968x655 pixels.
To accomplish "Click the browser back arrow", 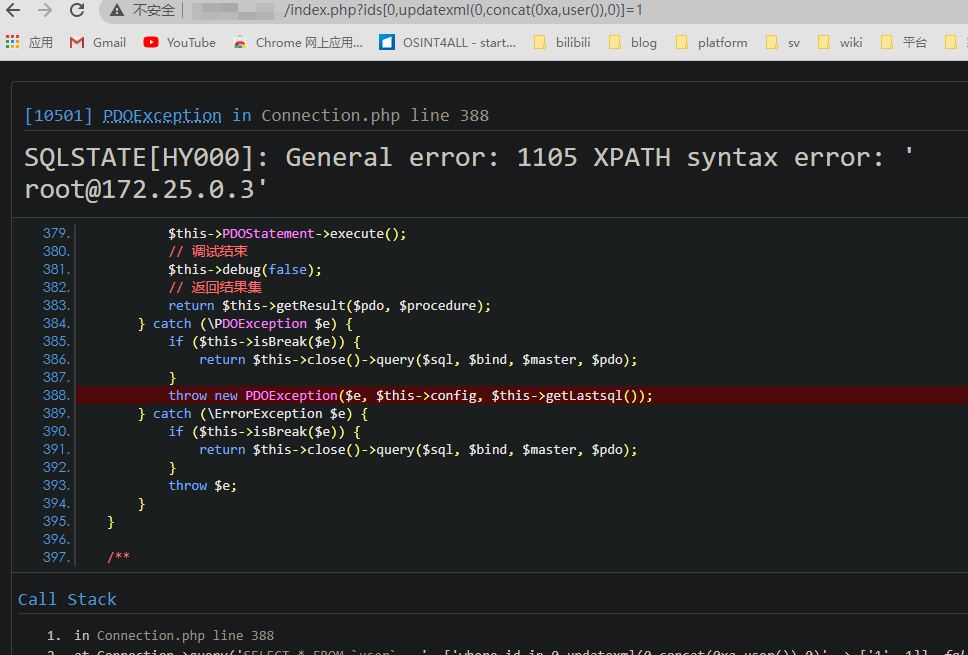I will [15, 11].
